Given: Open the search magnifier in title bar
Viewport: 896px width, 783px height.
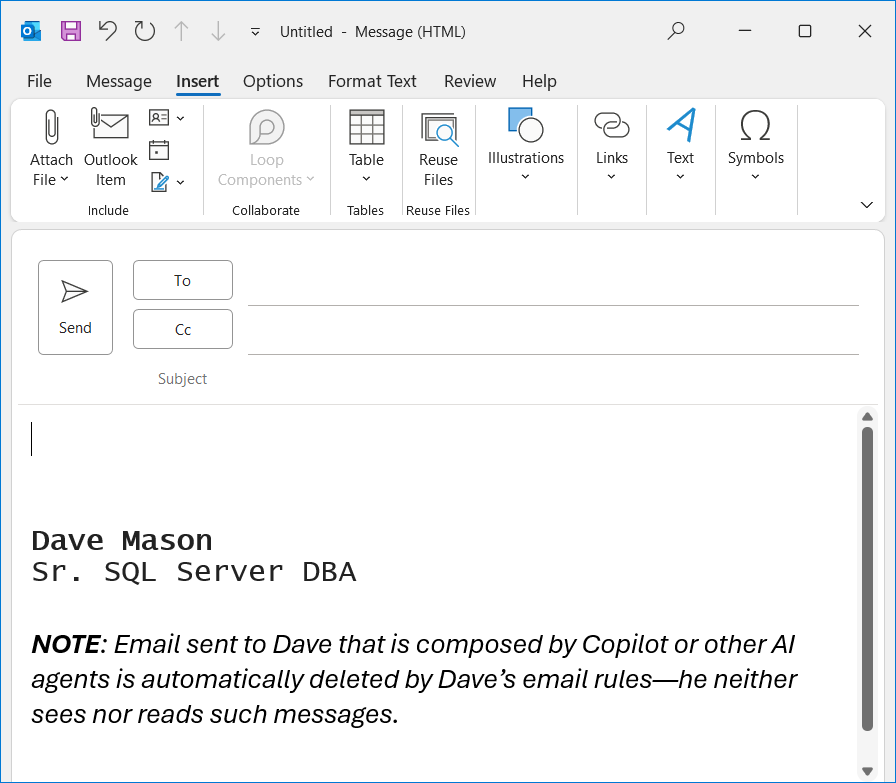Looking at the screenshot, I should coord(676,31).
